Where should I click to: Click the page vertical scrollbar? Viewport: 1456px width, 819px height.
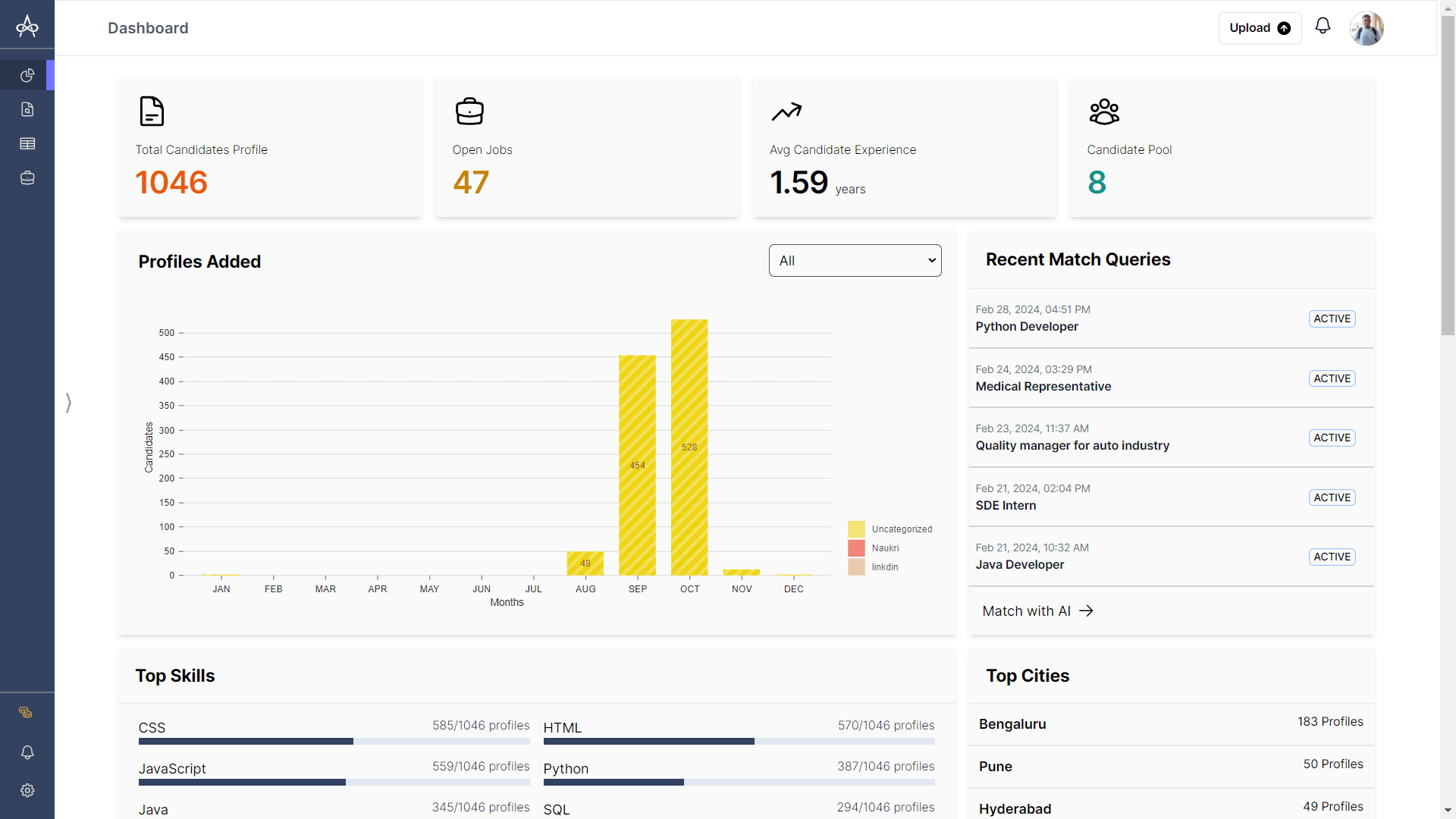pyautogui.click(x=1447, y=174)
